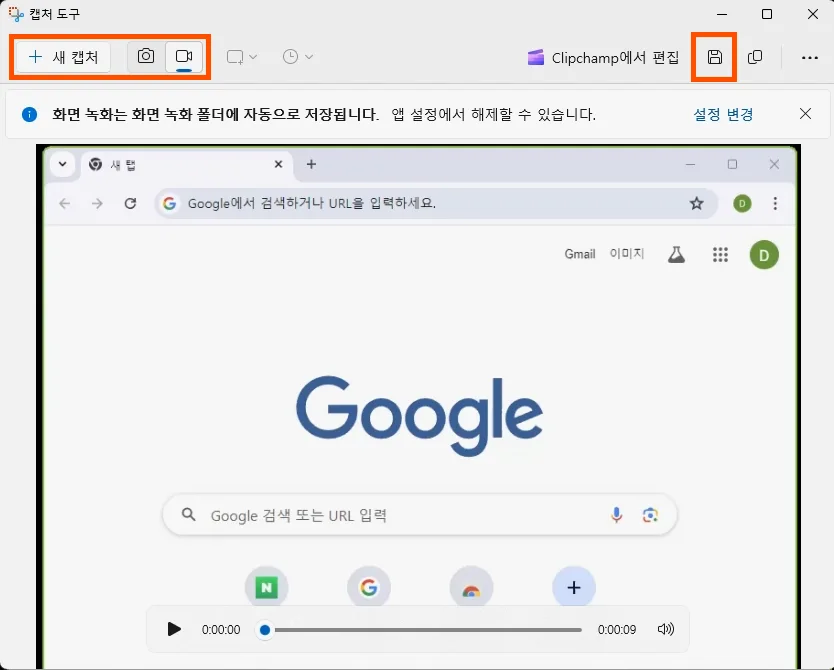
Task: Click the speaker volume icon
Action: [x=666, y=629]
